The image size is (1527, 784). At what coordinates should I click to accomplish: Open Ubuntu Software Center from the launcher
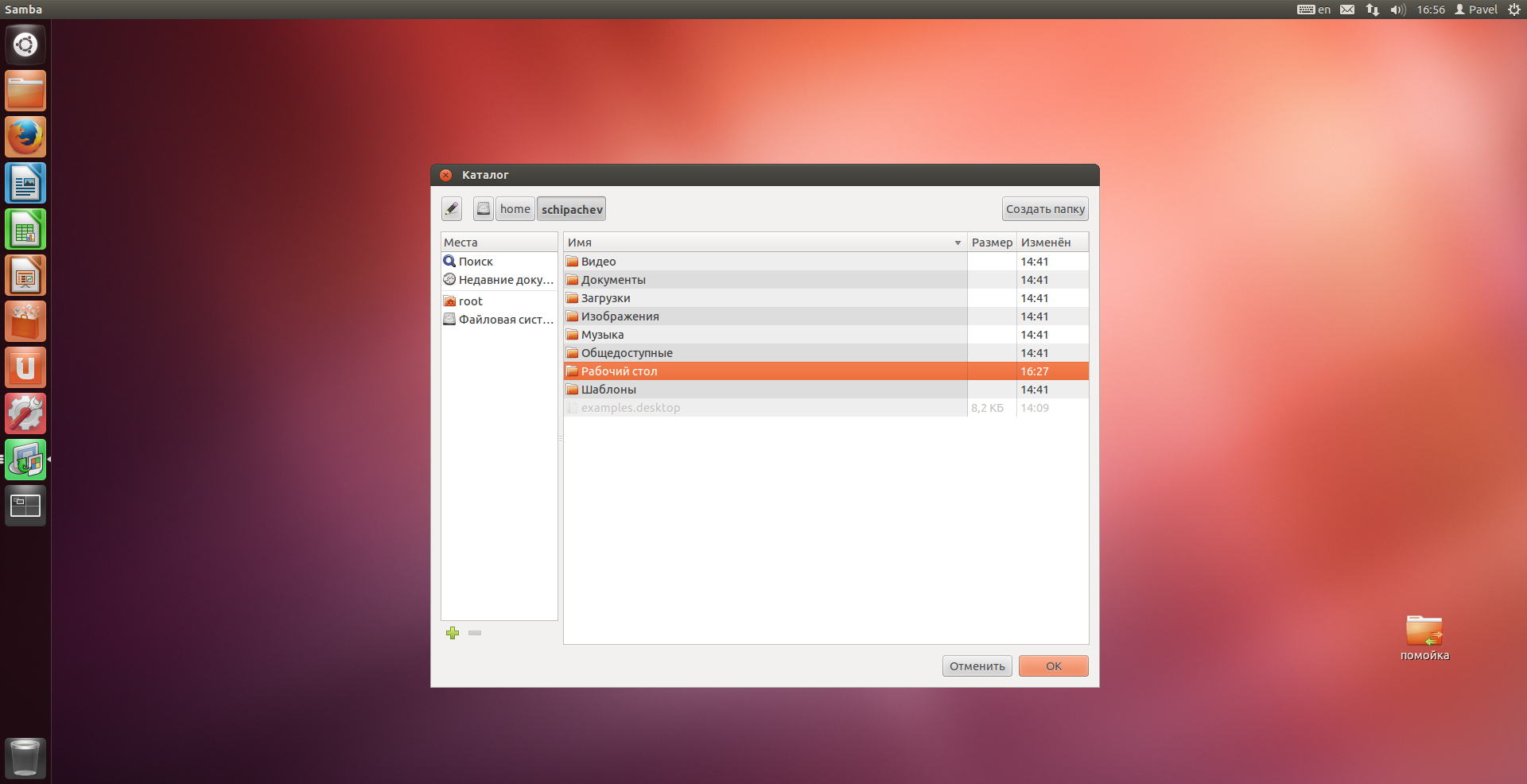coord(25,321)
